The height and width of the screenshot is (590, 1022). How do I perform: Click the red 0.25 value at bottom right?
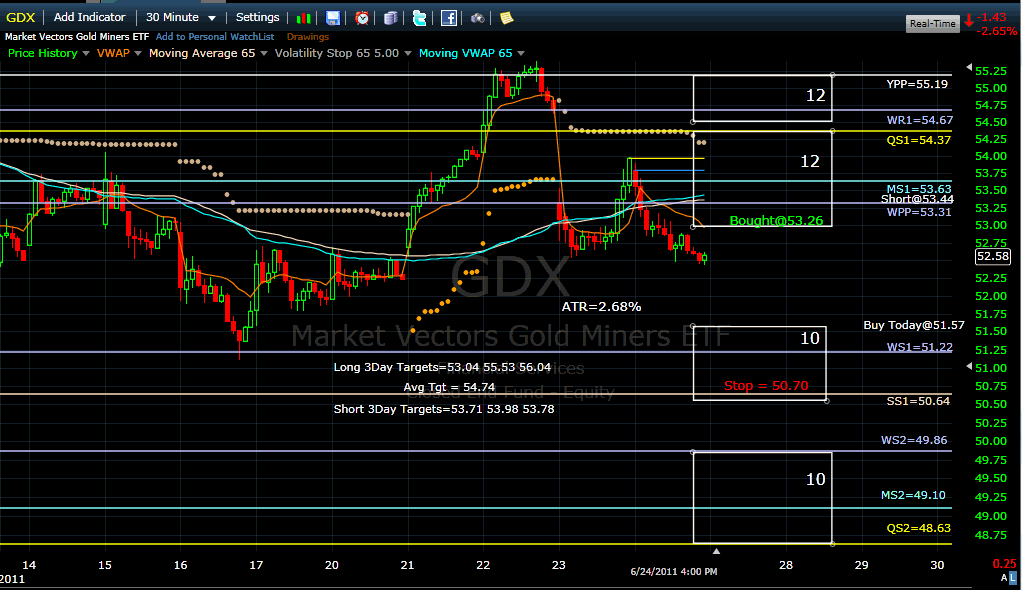point(1004,564)
